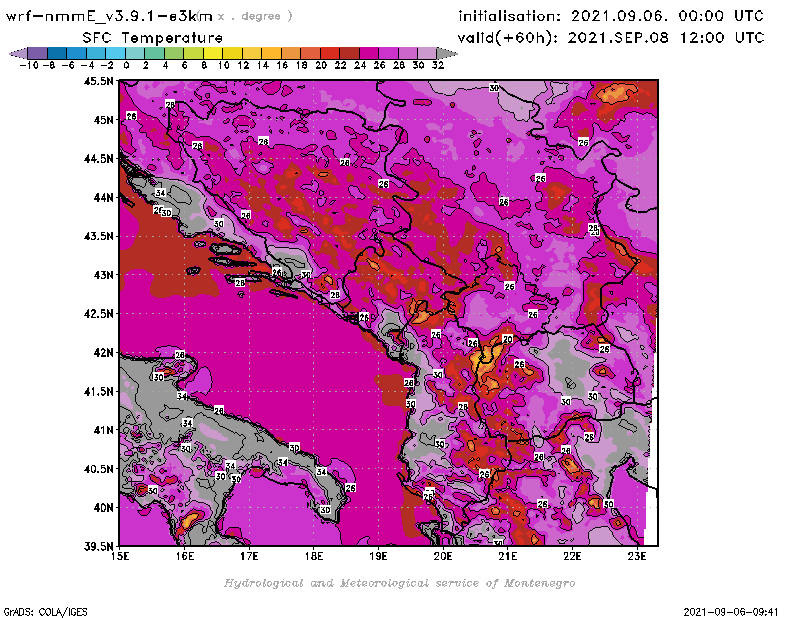The width and height of the screenshot is (800, 618).
Task: Click the contour label reading 20 on map
Action: 507,340
